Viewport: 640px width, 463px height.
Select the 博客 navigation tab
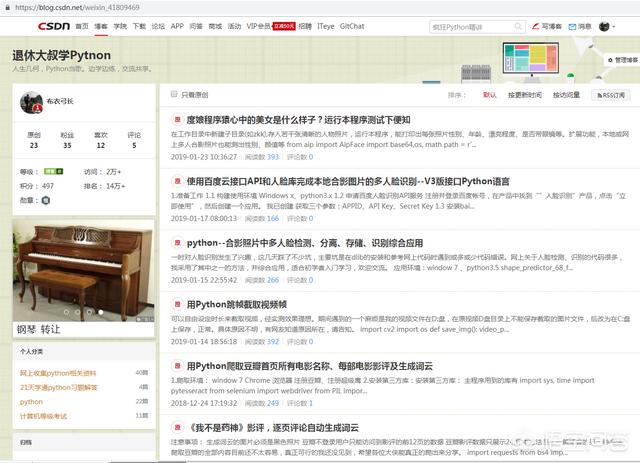(101, 26)
